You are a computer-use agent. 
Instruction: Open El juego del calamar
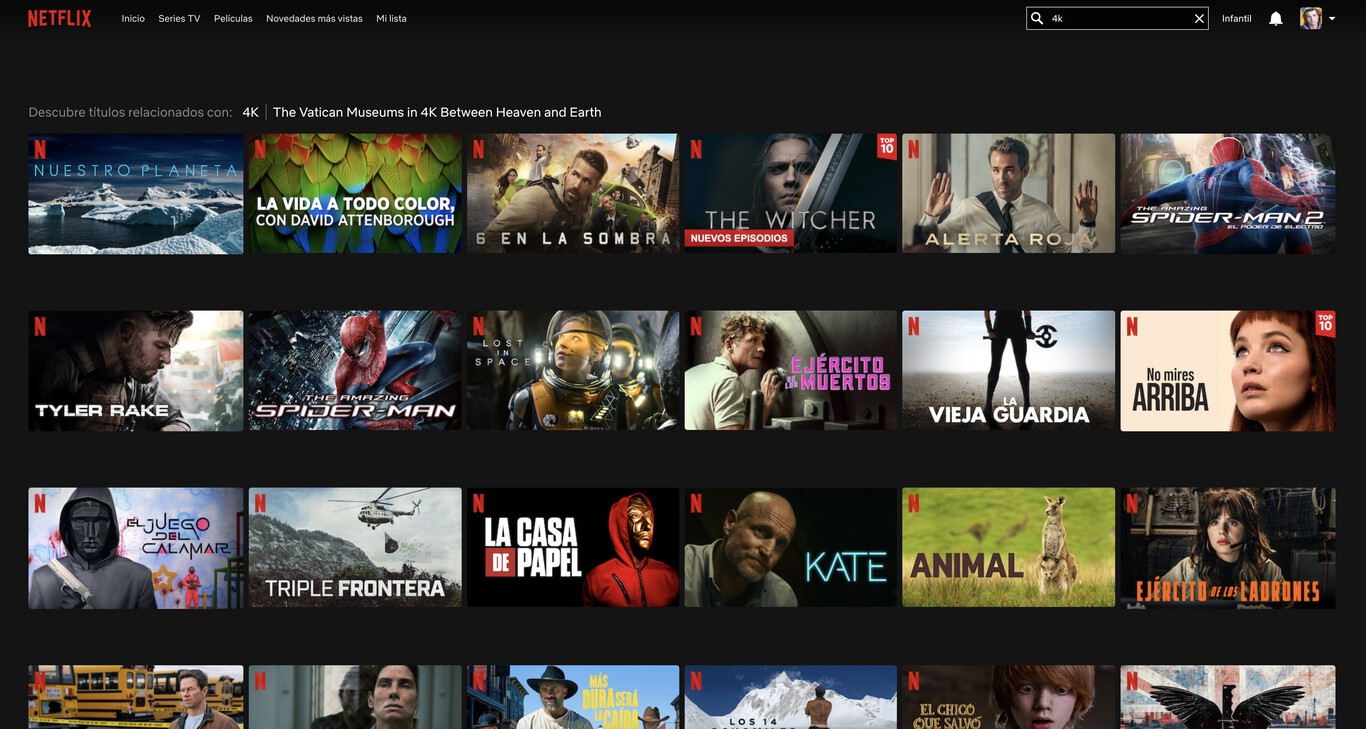coord(135,546)
